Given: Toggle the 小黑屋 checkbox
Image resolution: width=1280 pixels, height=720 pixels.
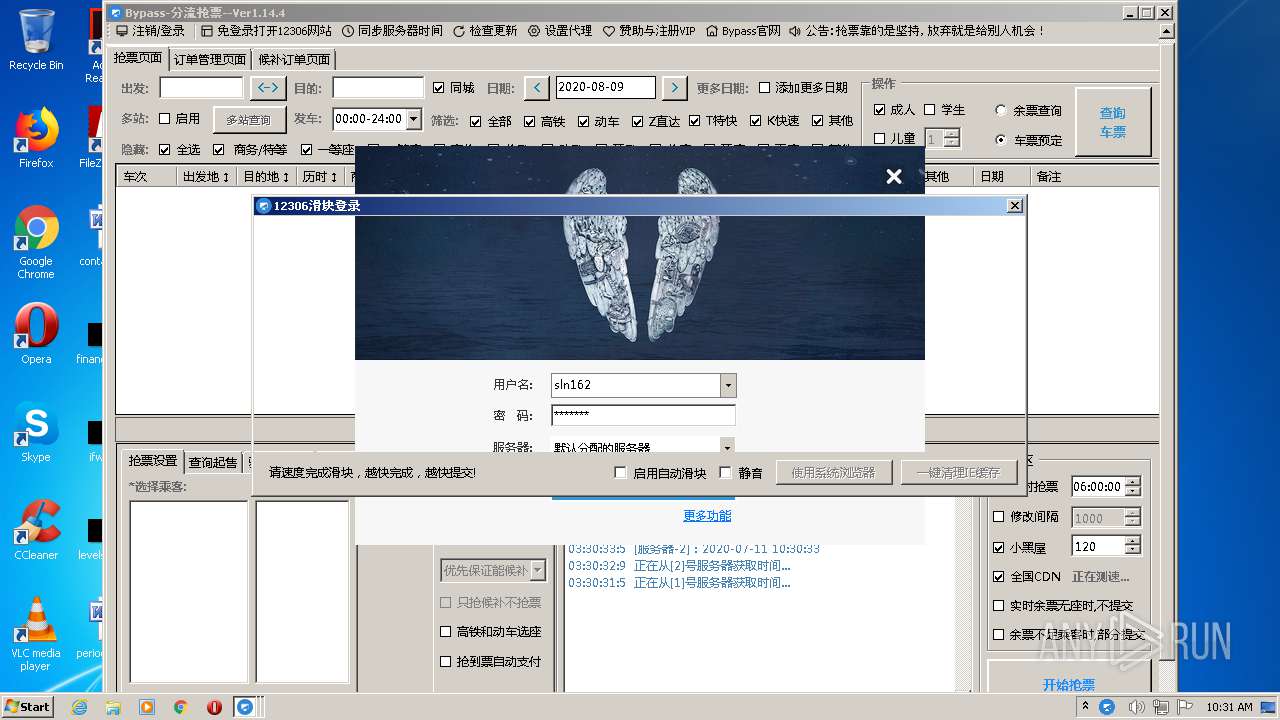Looking at the screenshot, I should 998,547.
